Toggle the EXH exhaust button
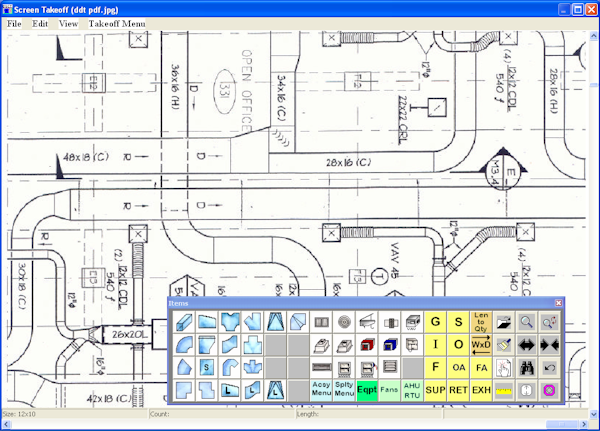Screen dimensions: 600x431 pos(481,390)
